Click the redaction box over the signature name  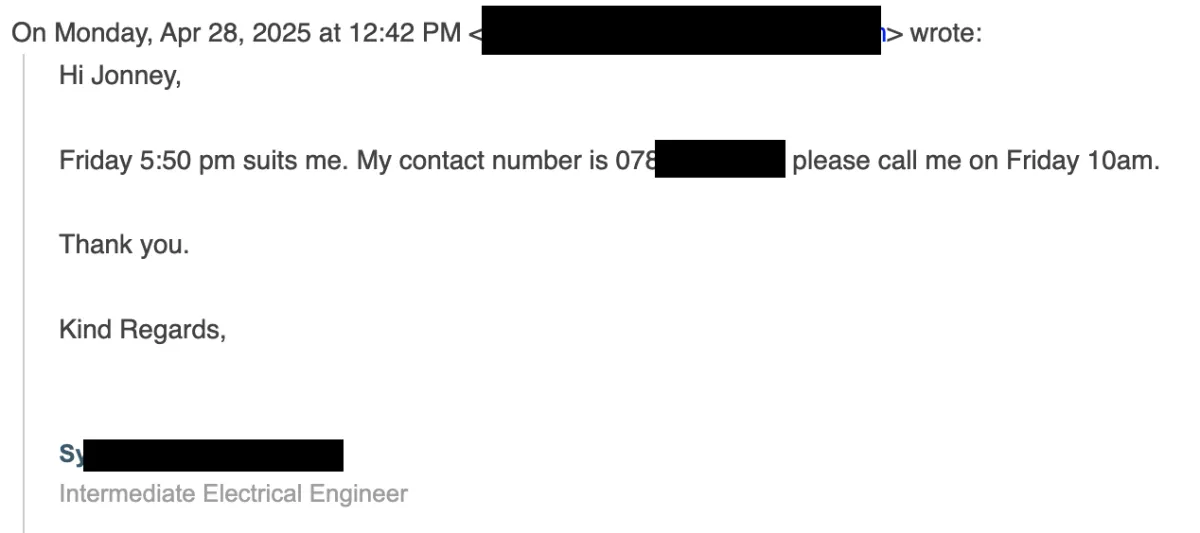pyautogui.click(x=213, y=455)
